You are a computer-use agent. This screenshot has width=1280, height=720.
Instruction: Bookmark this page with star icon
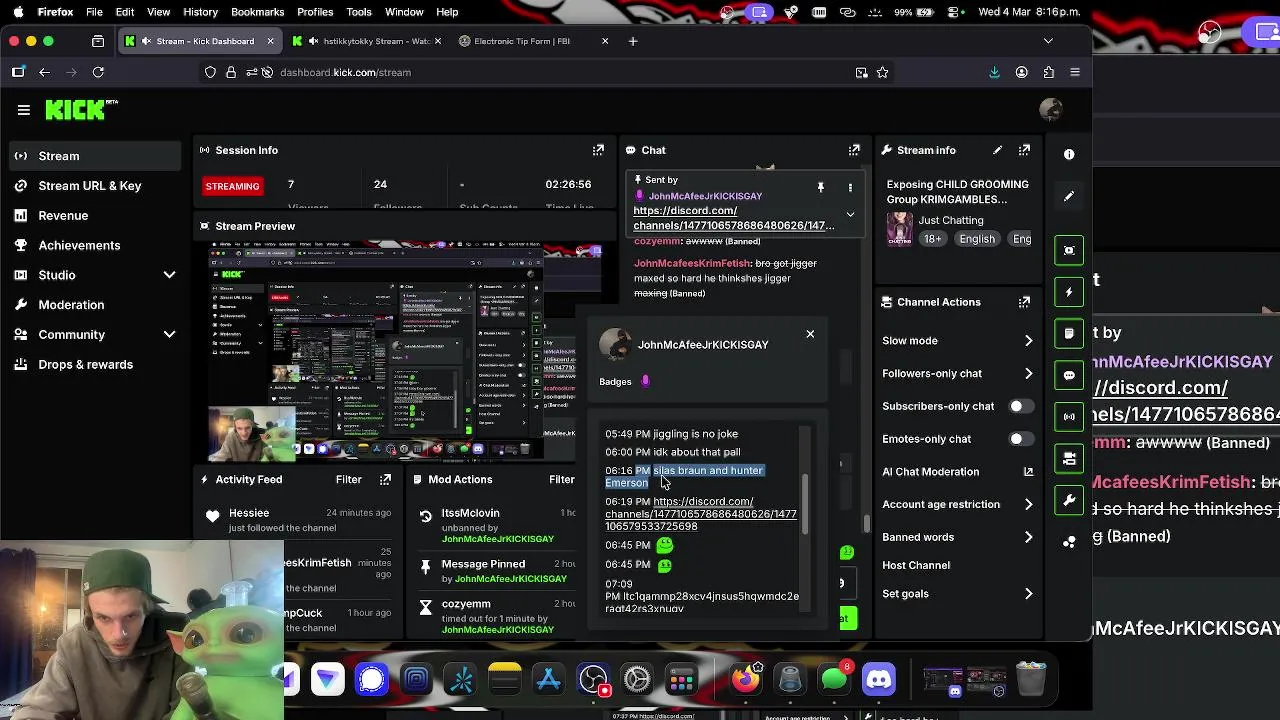tap(882, 72)
